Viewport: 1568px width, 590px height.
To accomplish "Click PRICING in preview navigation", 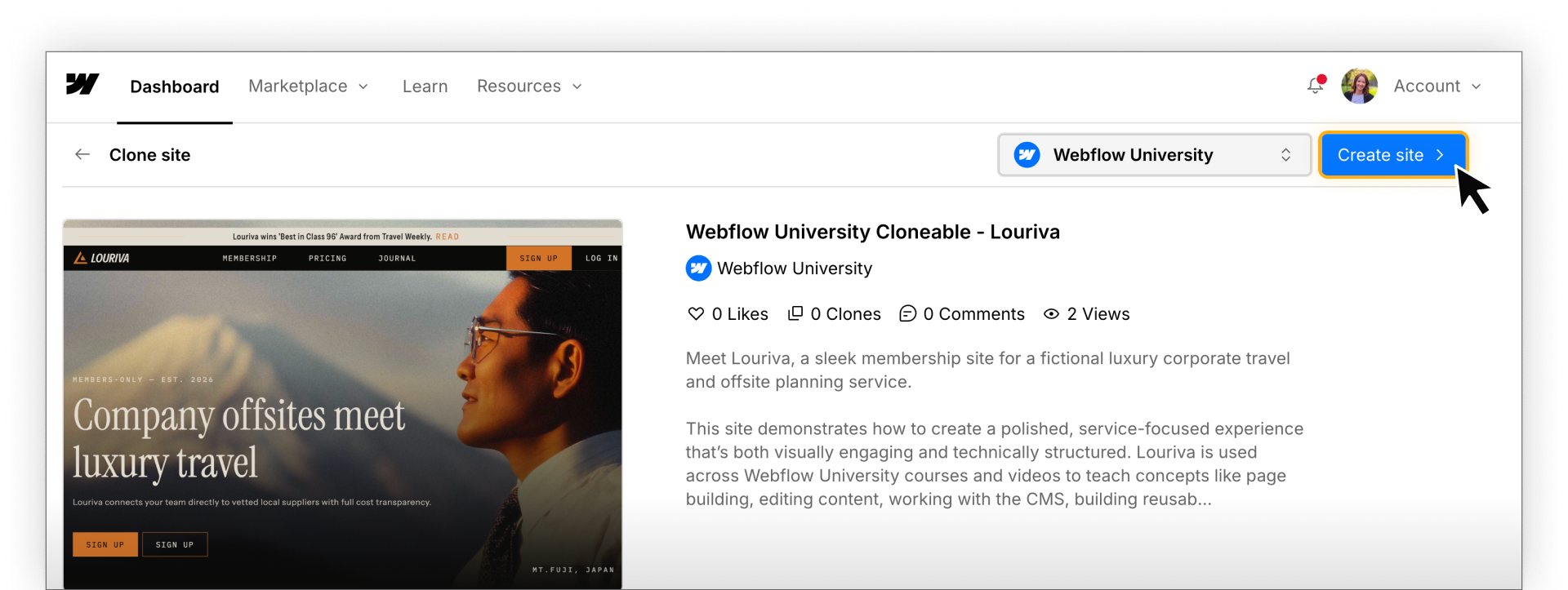I will (327, 258).
